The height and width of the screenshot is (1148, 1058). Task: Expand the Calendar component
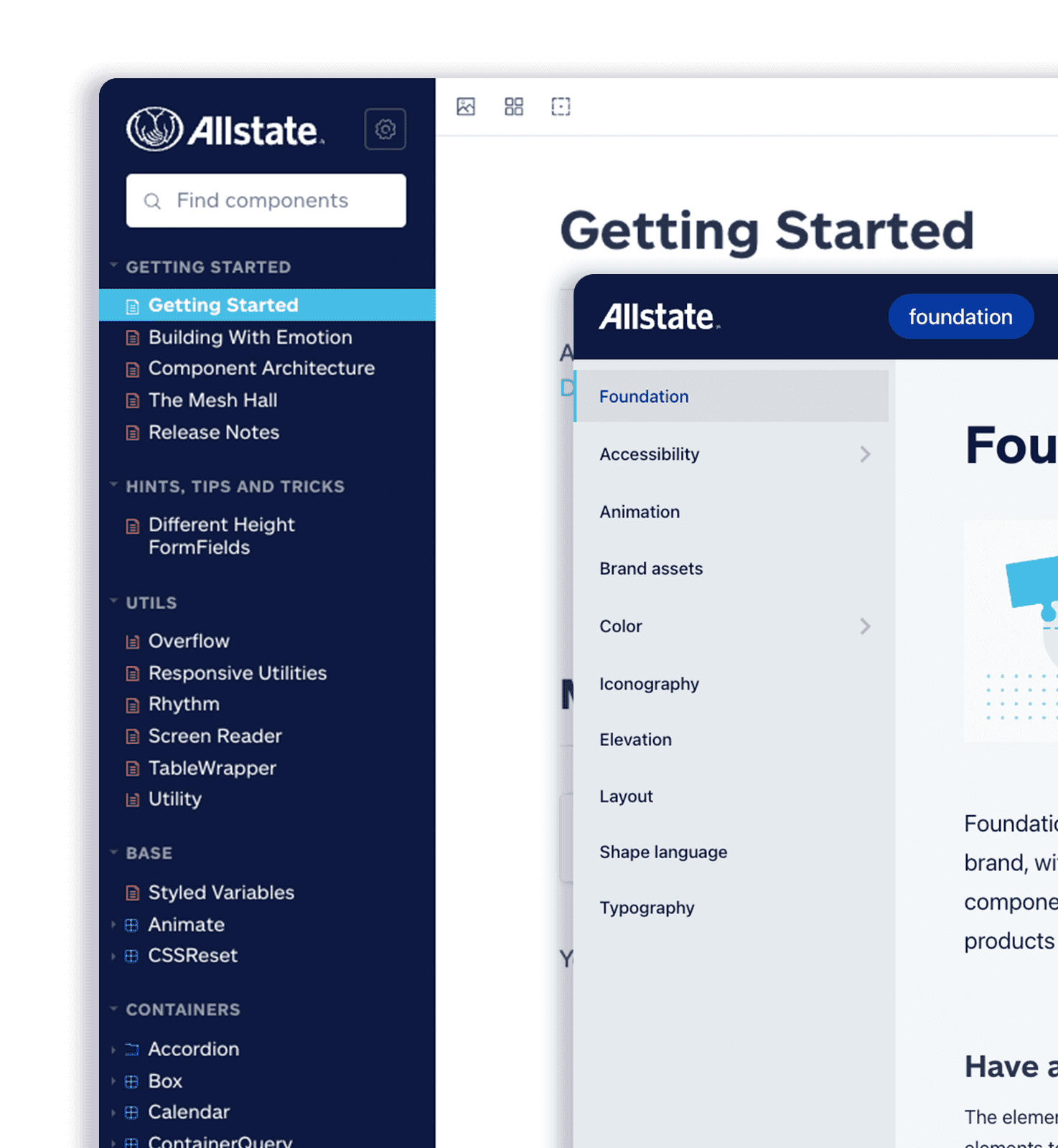click(113, 1113)
